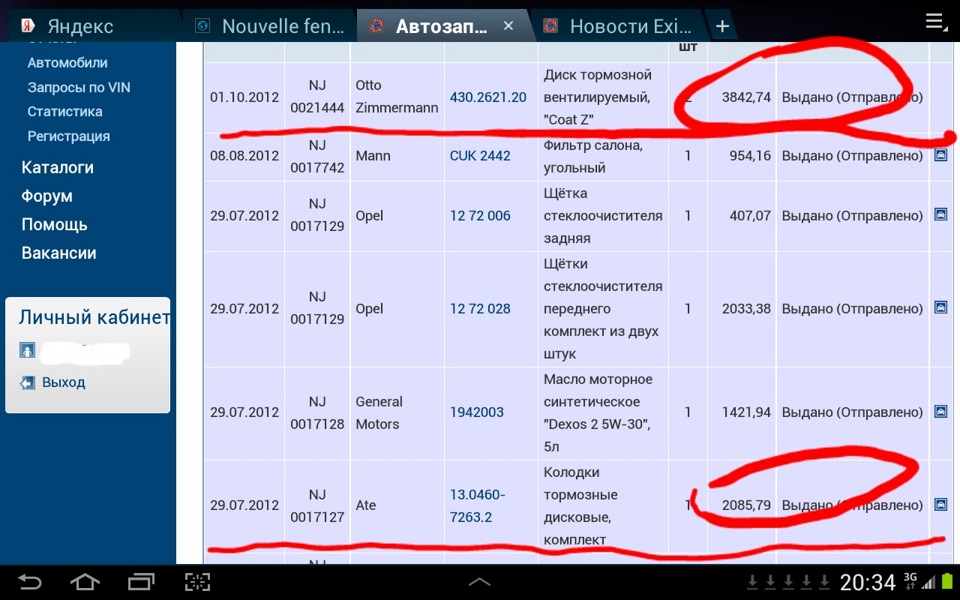The image size is (960, 600).
Task: Tap the battery indicator icon
Action: (948, 581)
